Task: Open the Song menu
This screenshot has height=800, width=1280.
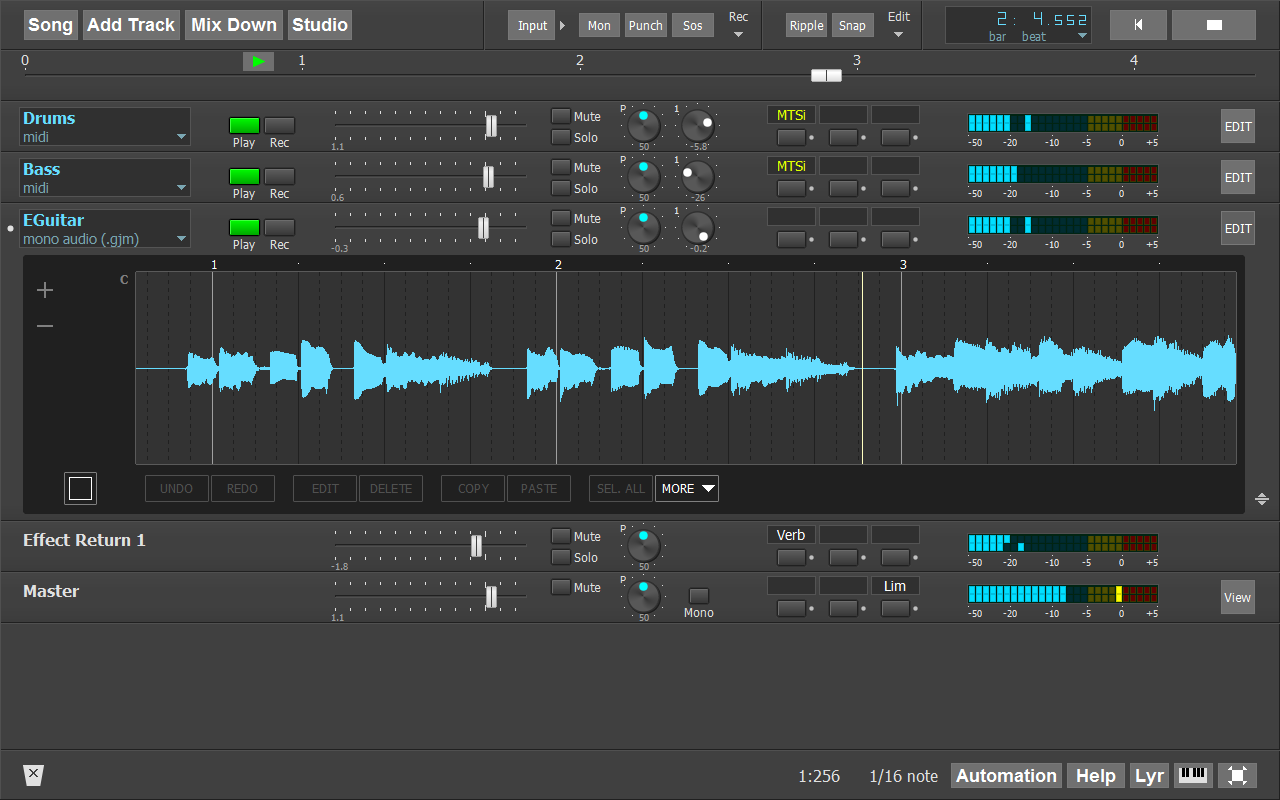Action: pyautogui.click(x=50, y=24)
